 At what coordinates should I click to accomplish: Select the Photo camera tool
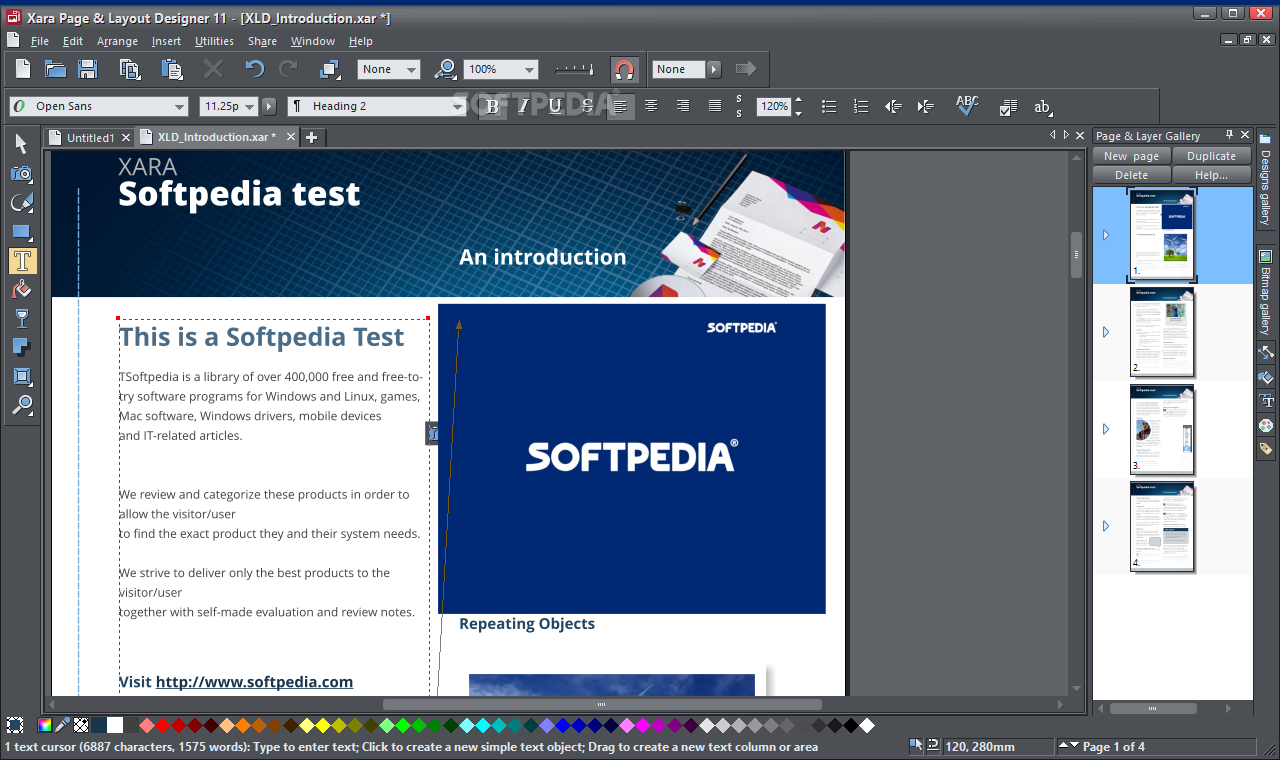22,173
